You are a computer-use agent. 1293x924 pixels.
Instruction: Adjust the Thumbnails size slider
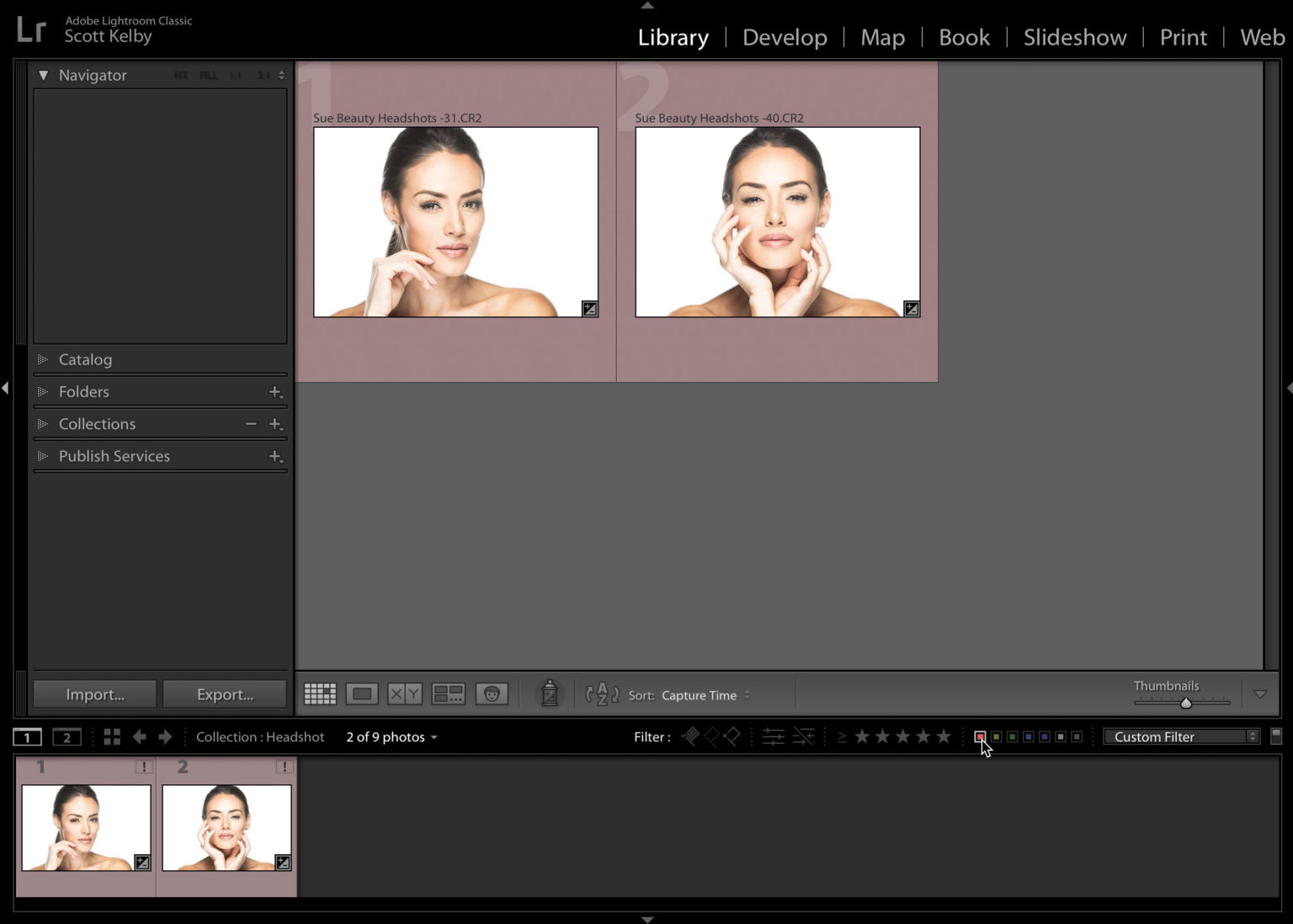(x=1186, y=703)
